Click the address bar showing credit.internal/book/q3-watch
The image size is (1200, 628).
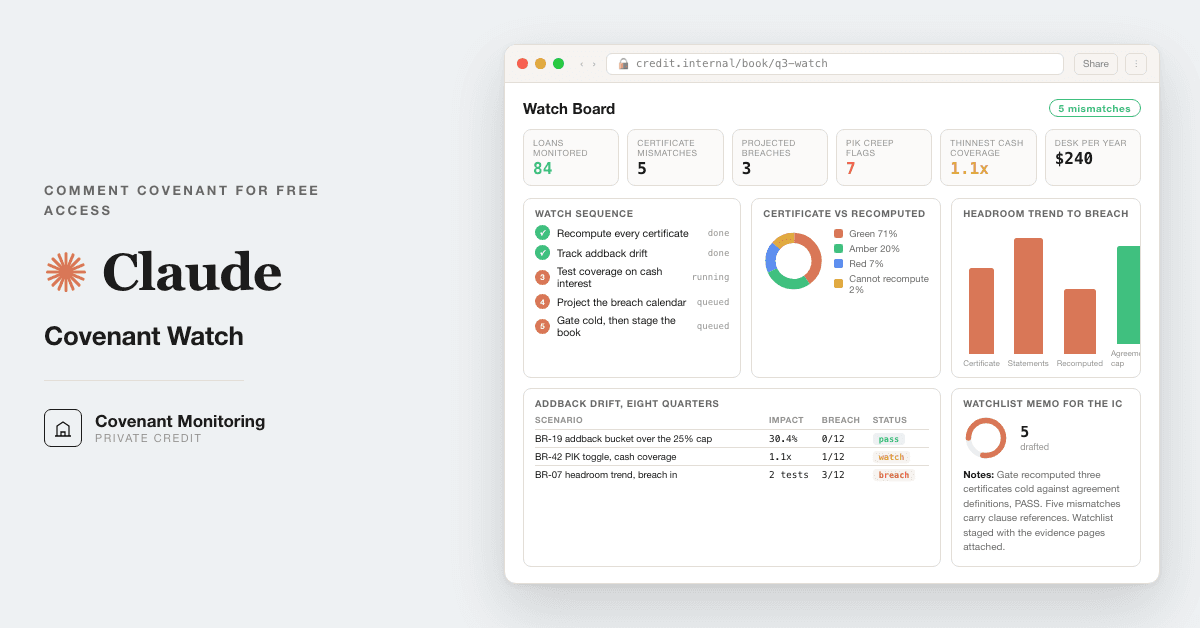click(x=835, y=64)
